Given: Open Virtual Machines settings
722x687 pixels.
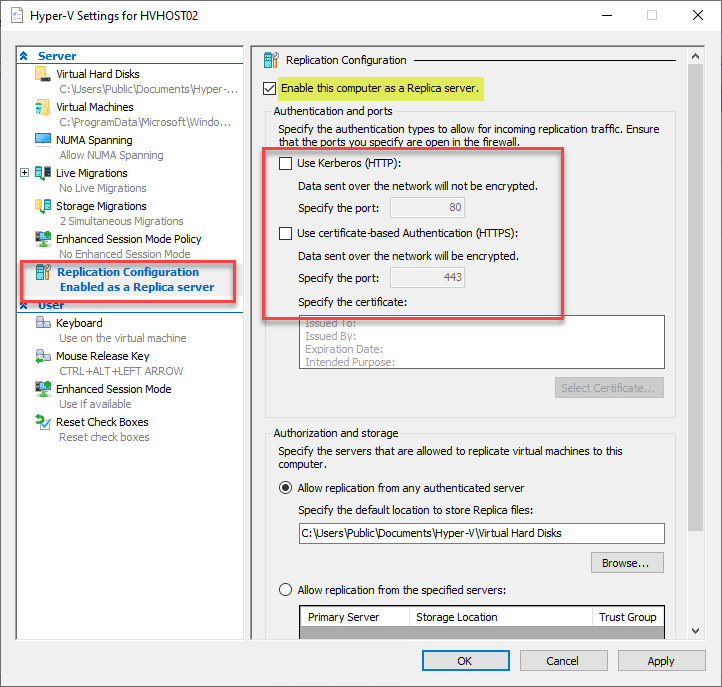Looking at the screenshot, I should pyautogui.click(x=94, y=107).
